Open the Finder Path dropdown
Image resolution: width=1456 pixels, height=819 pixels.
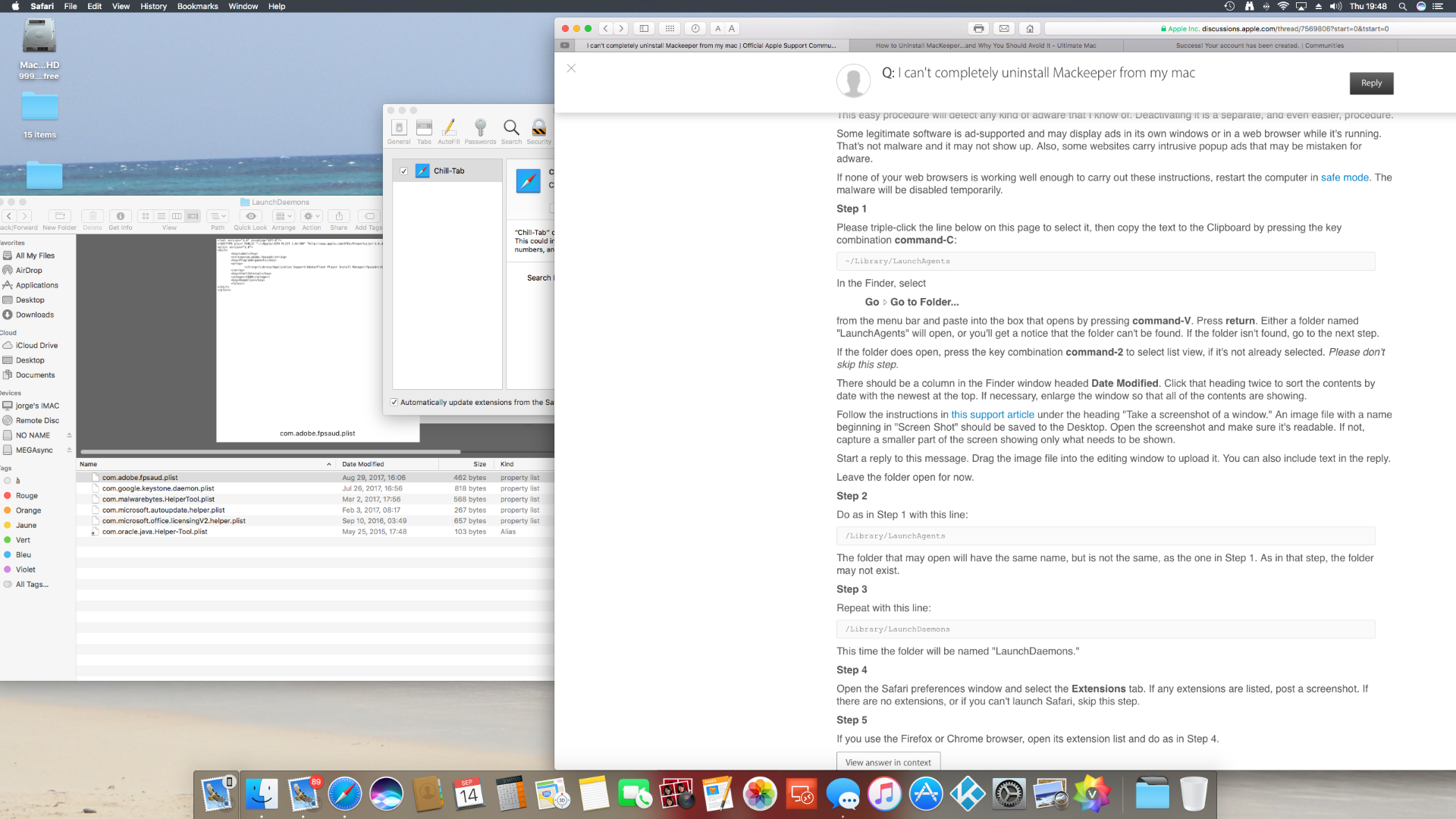(218, 216)
